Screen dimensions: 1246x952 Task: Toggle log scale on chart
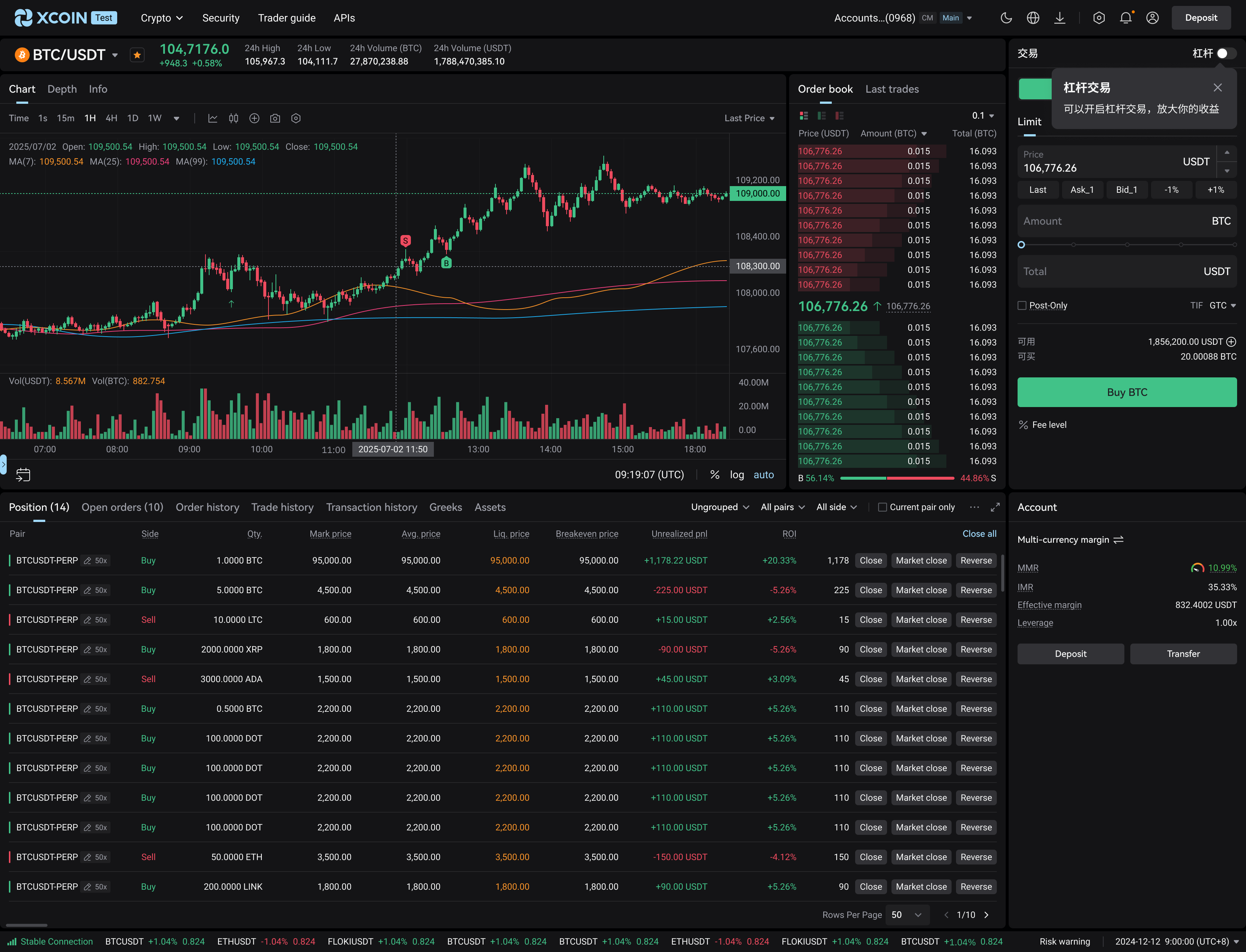[x=737, y=475]
